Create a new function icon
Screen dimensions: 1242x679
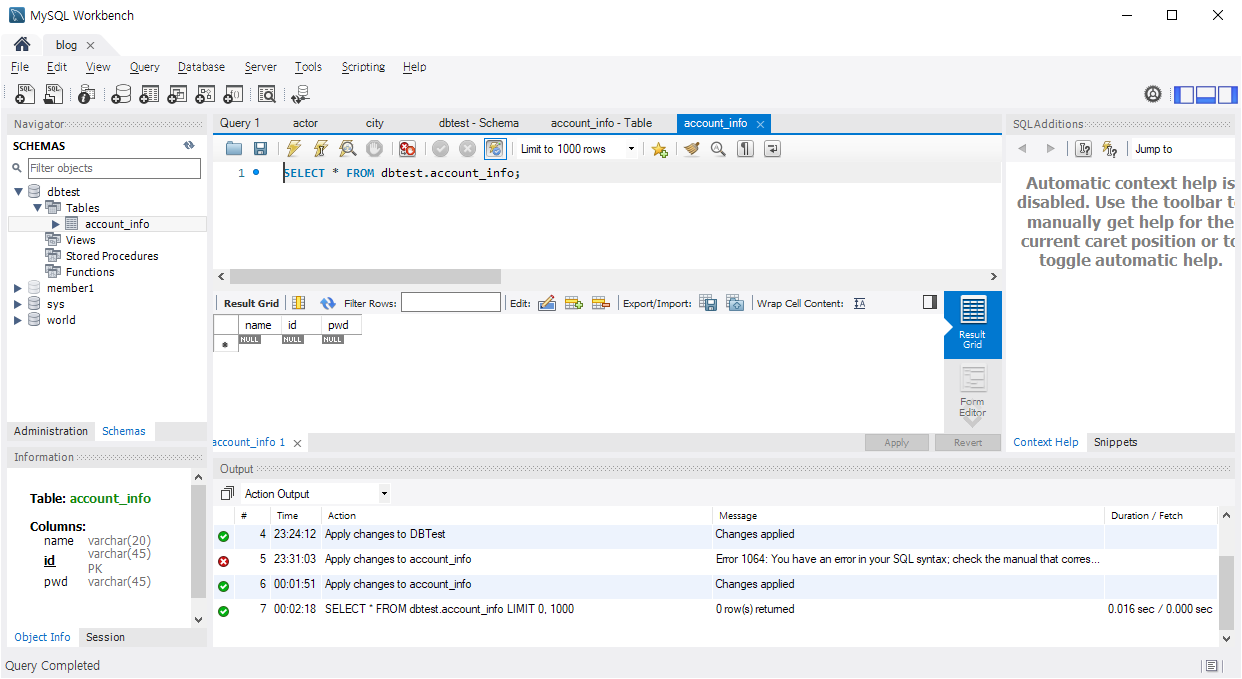pyautogui.click(x=233, y=94)
